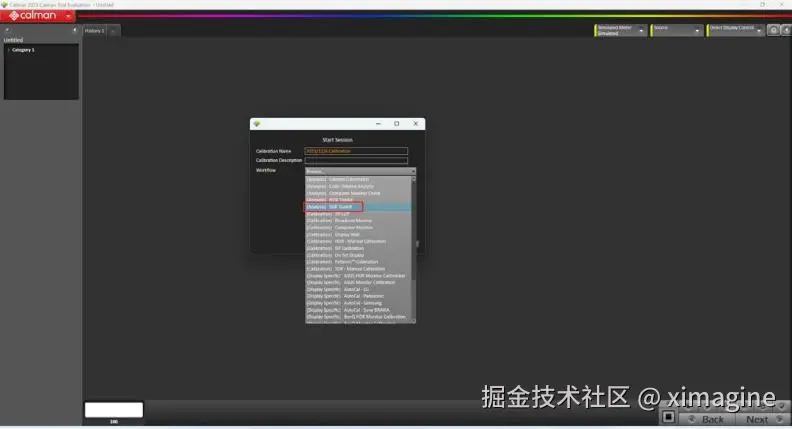Screen dimensions: 792x429
Task: Choose the HDR Toolkit analysis workflow
Action: click(359, 200)
